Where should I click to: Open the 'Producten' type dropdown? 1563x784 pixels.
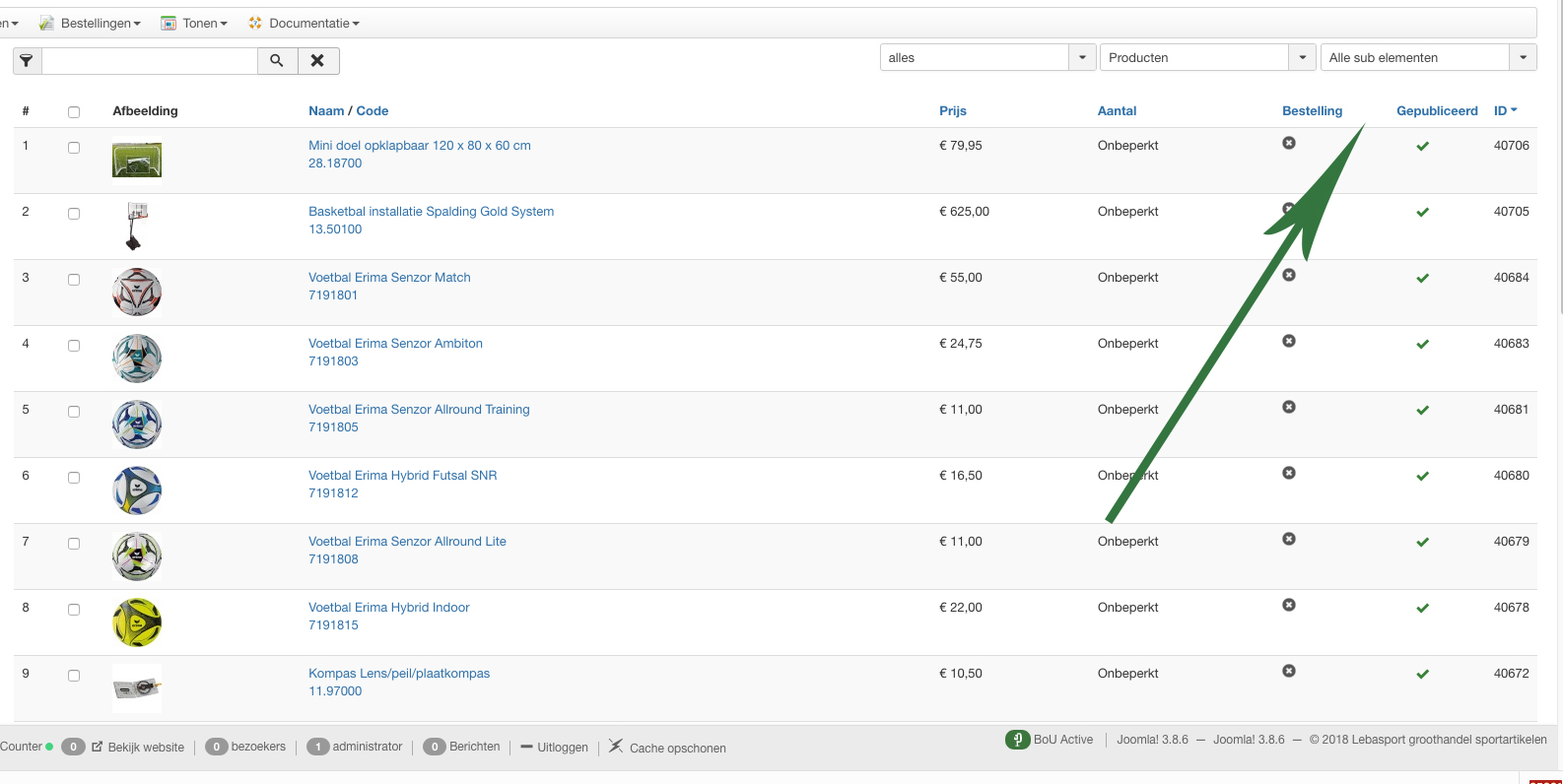pyautogui.click(x=1208, y=57)
